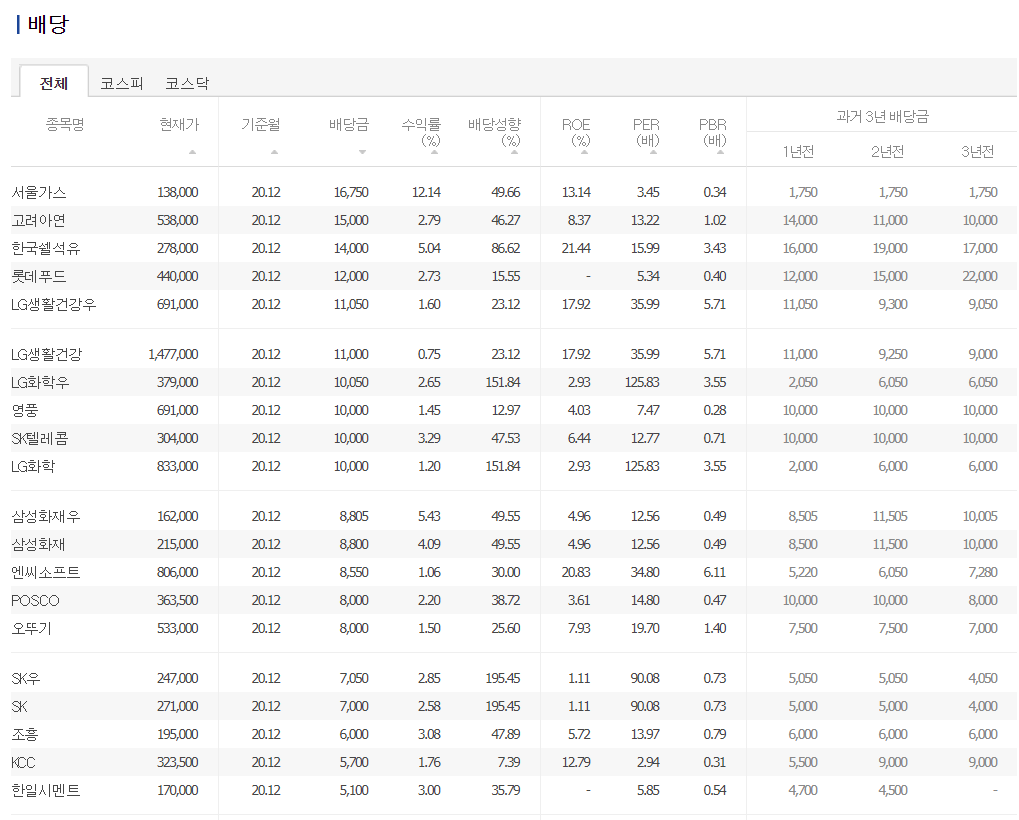The image size is (1019, 820).
Task: Open the SK우 stock link
Action: coord(26,678)
